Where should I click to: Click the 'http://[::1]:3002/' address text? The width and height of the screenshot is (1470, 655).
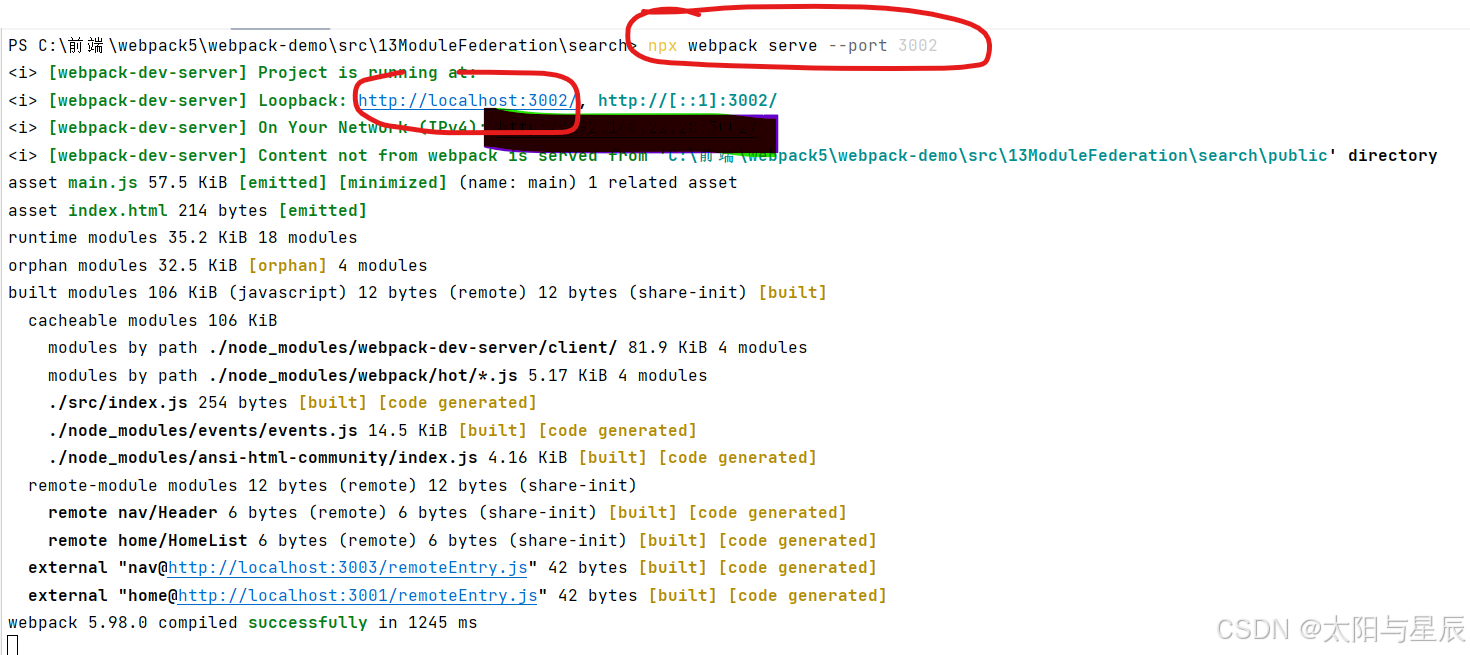(x=687, y=100)
